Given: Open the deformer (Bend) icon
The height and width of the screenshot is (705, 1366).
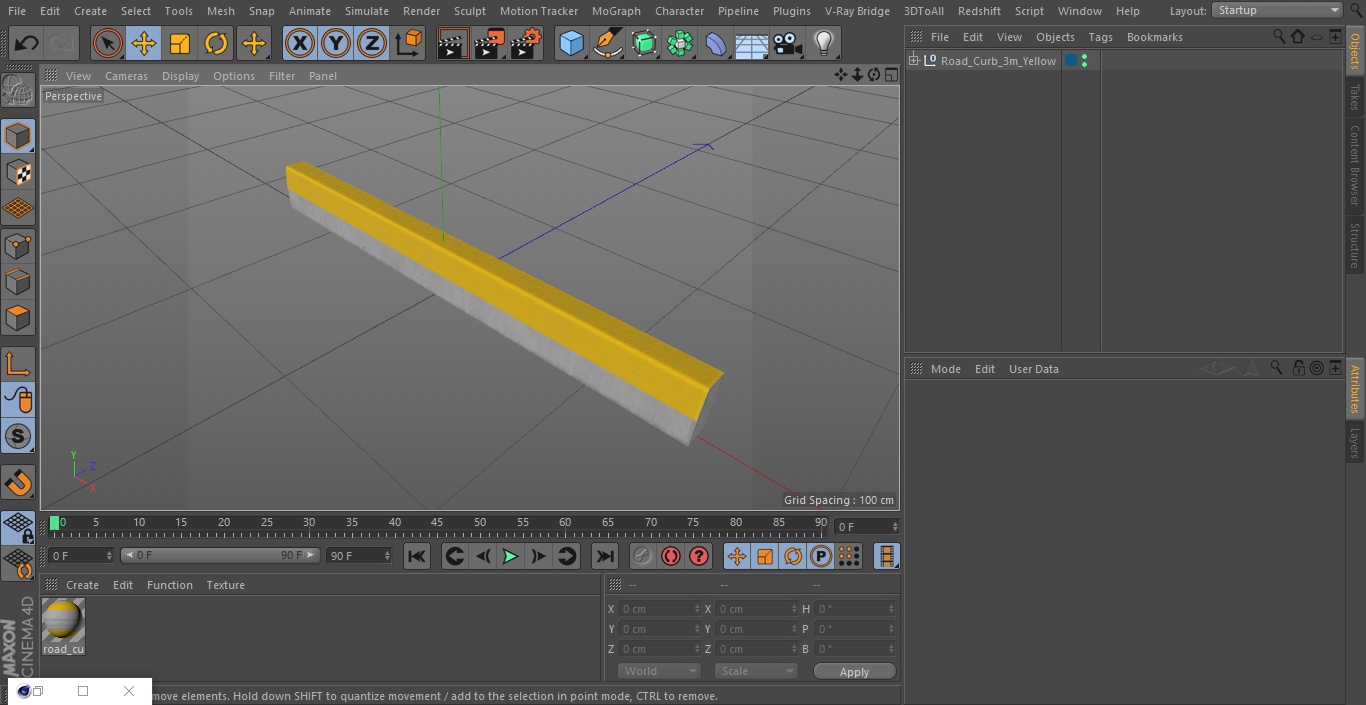Looking at the screenshot, I should (x=716, y=44).
